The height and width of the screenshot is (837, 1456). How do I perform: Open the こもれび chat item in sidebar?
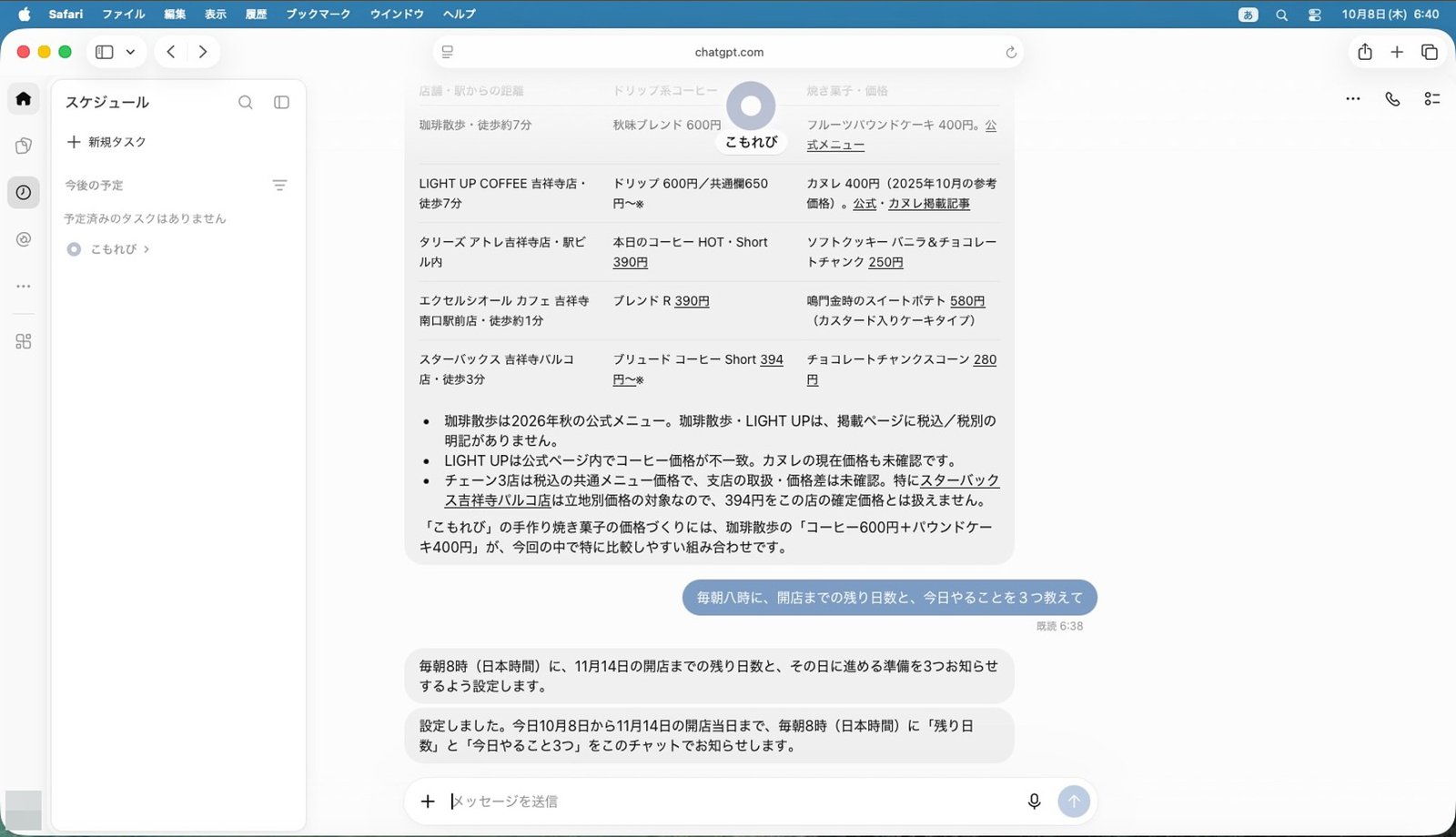[108, 248]
